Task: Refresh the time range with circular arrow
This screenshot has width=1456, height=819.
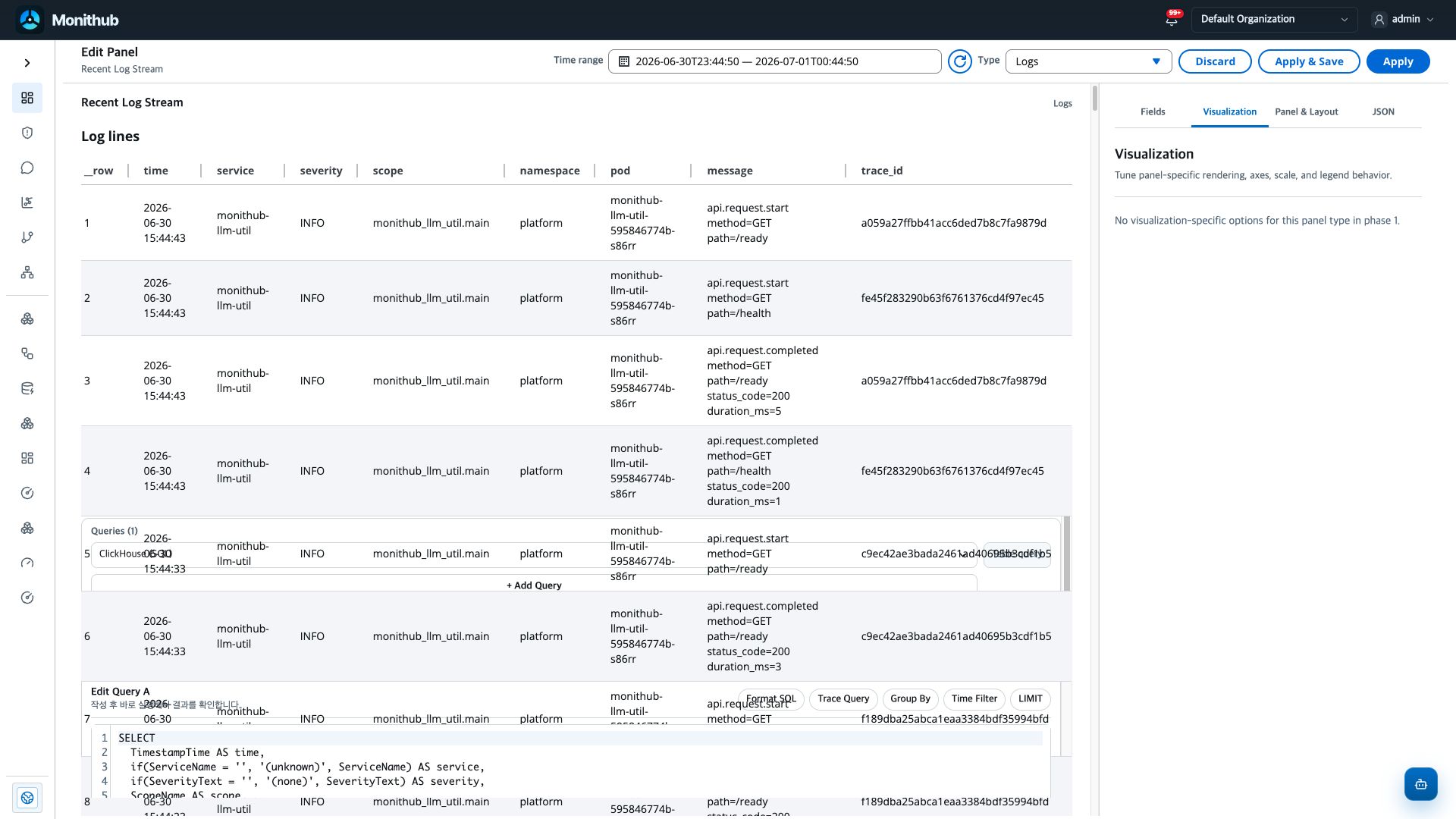Action: [x=959, y=61]
